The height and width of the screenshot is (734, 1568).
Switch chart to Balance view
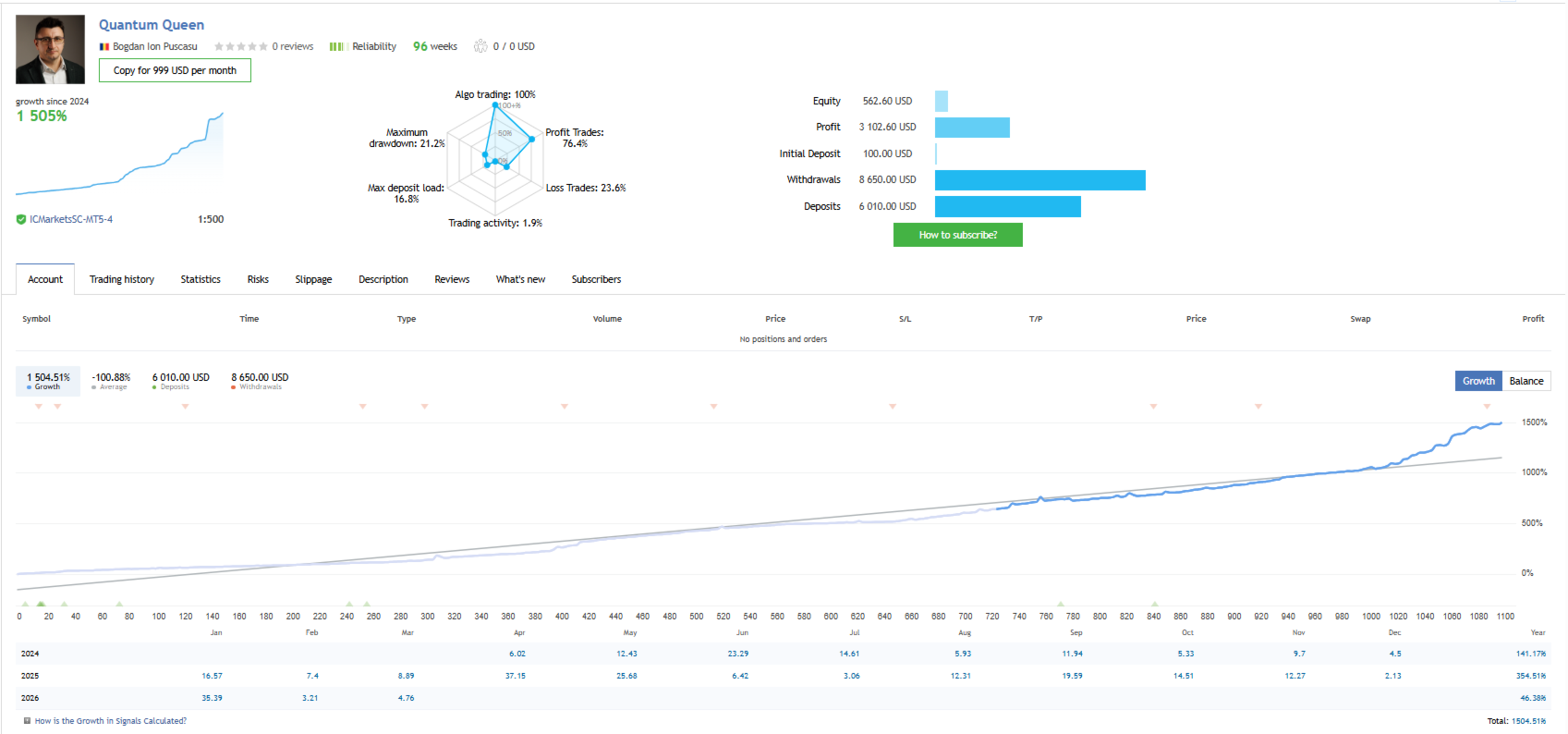(1526, 381)
